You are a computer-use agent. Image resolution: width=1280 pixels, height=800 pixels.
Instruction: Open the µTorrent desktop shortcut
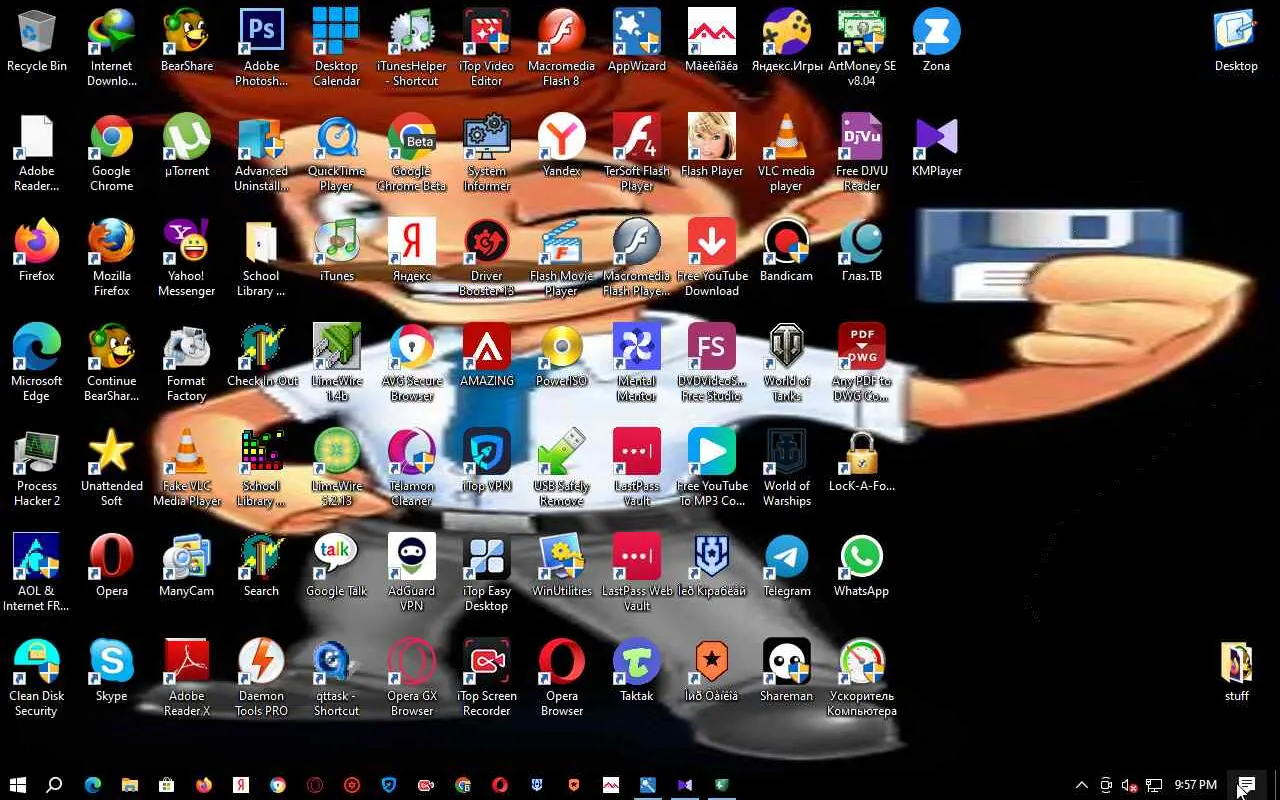pyautogui.click(x=187, y=146)
